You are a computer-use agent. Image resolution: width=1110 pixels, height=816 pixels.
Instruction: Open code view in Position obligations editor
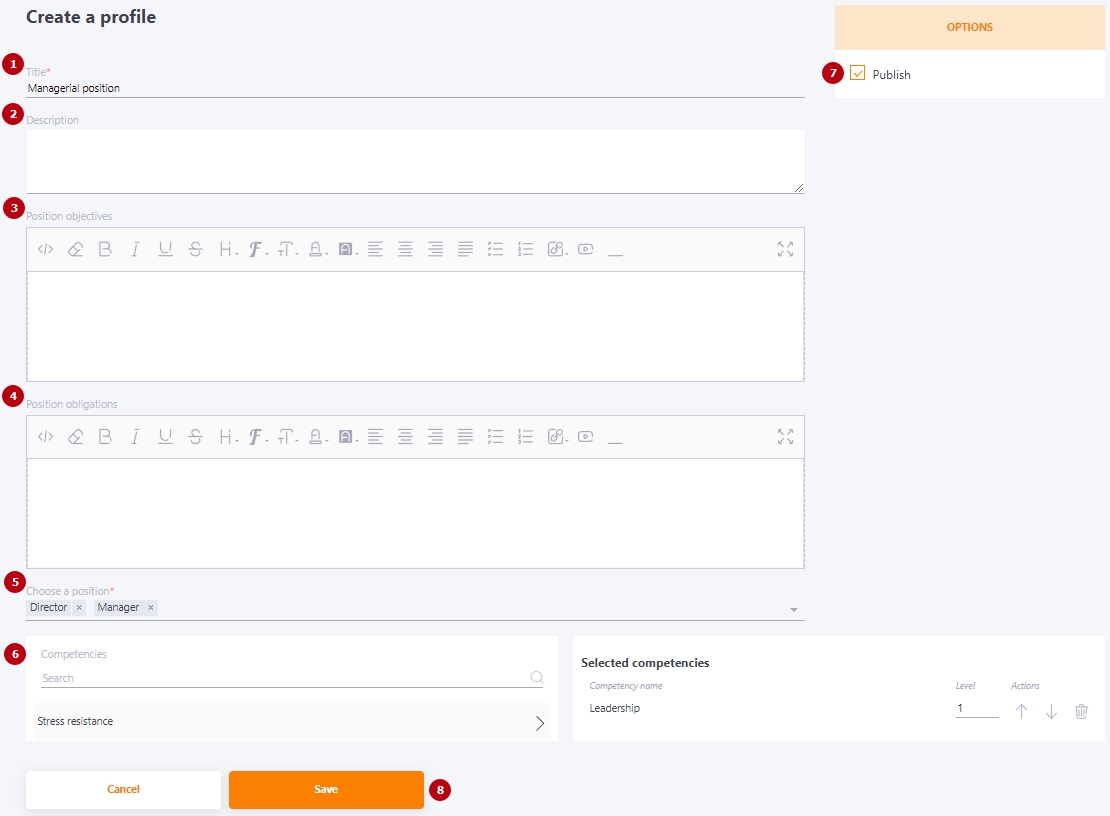[x=45, y=437]
